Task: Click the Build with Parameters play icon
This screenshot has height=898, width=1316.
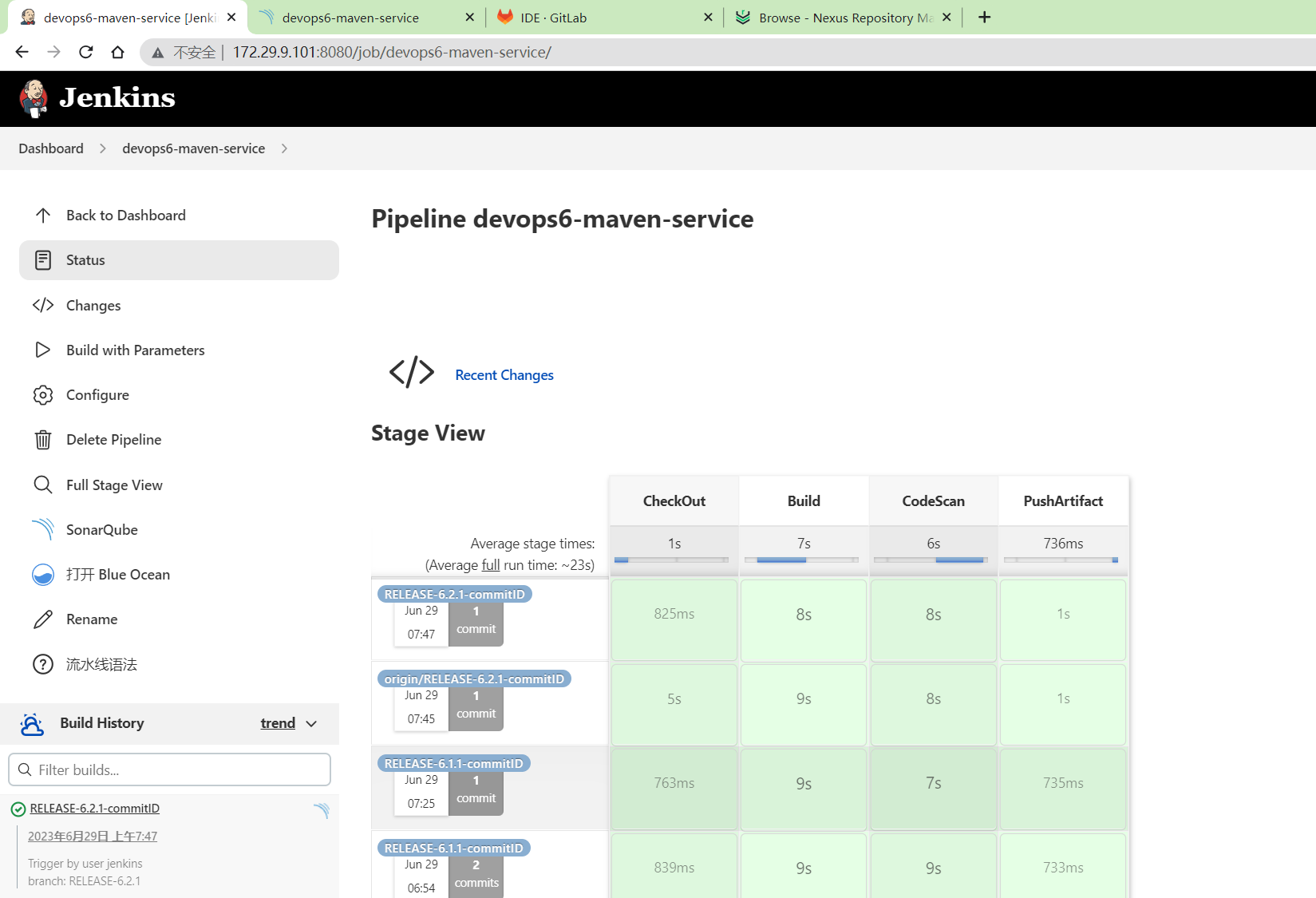Action: tap(43, 350)
